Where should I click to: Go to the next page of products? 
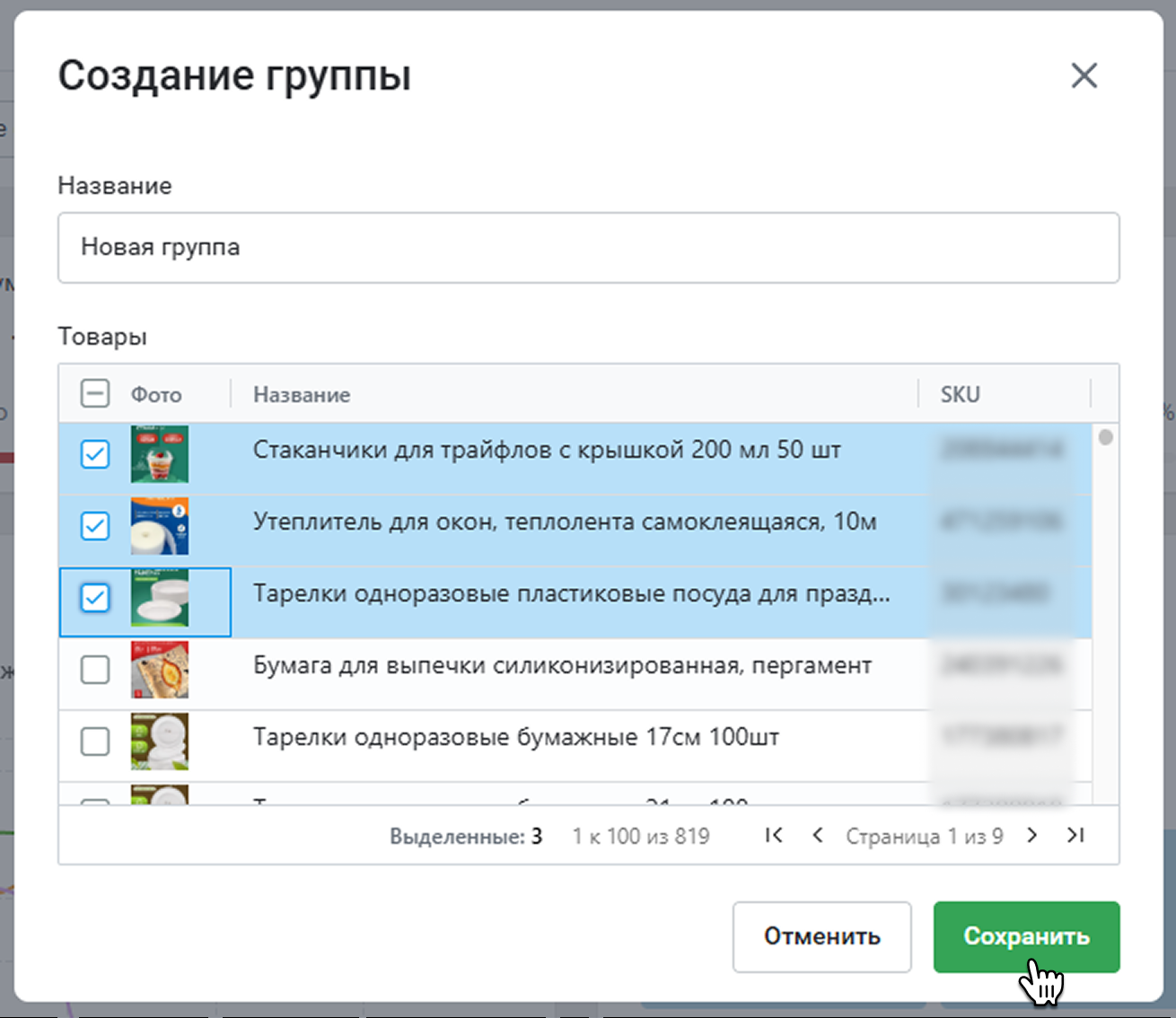1032,835
